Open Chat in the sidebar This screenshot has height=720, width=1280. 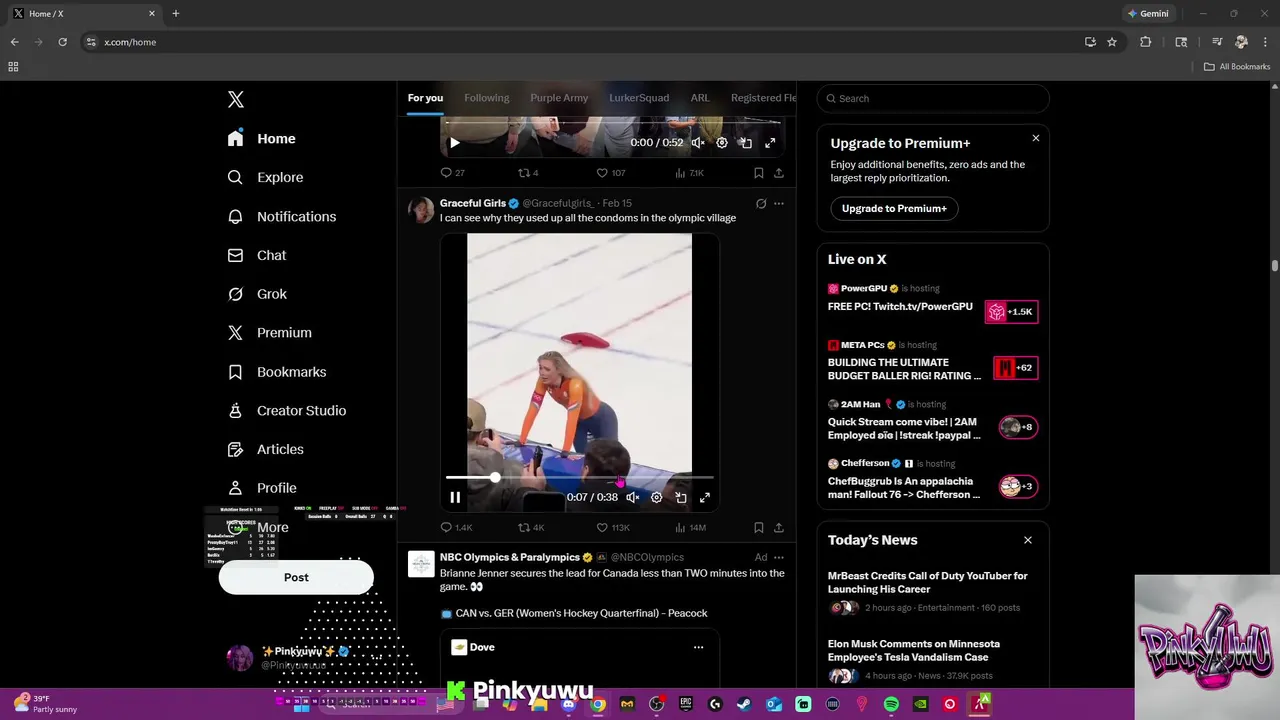[257, 255]
